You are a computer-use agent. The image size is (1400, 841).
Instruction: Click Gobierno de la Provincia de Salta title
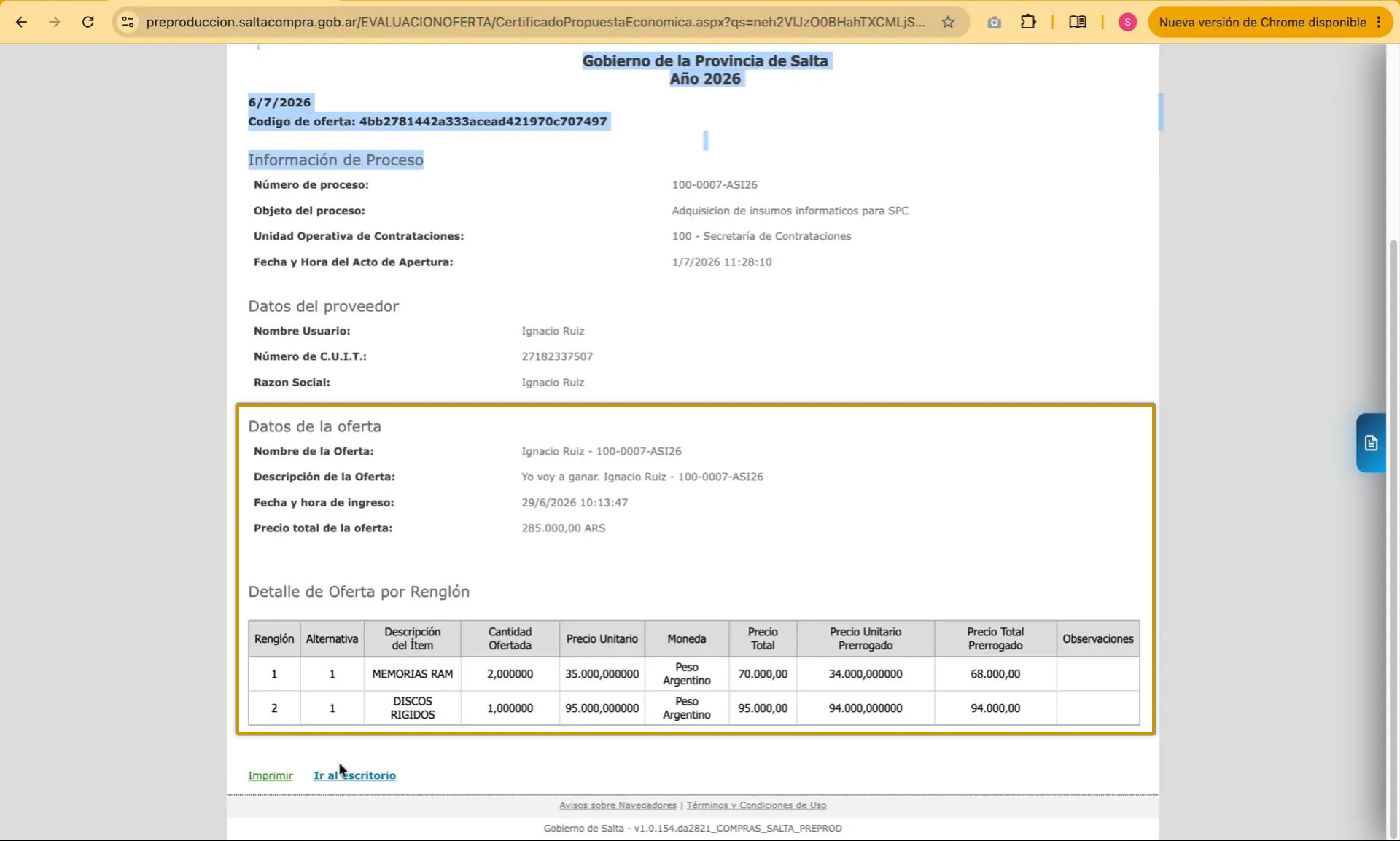tap(705, 61)
